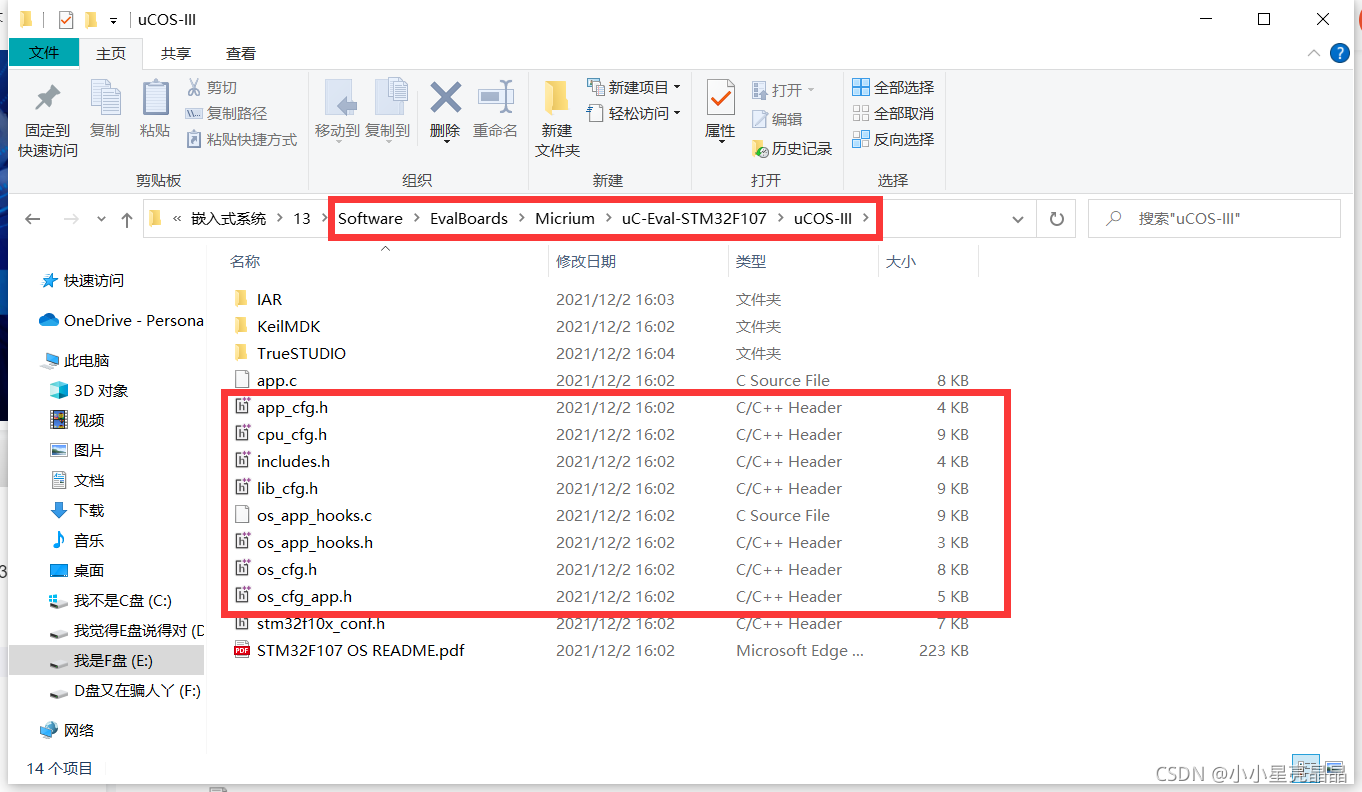Click the Paste icon in ribbon

(x=155, y=98)
